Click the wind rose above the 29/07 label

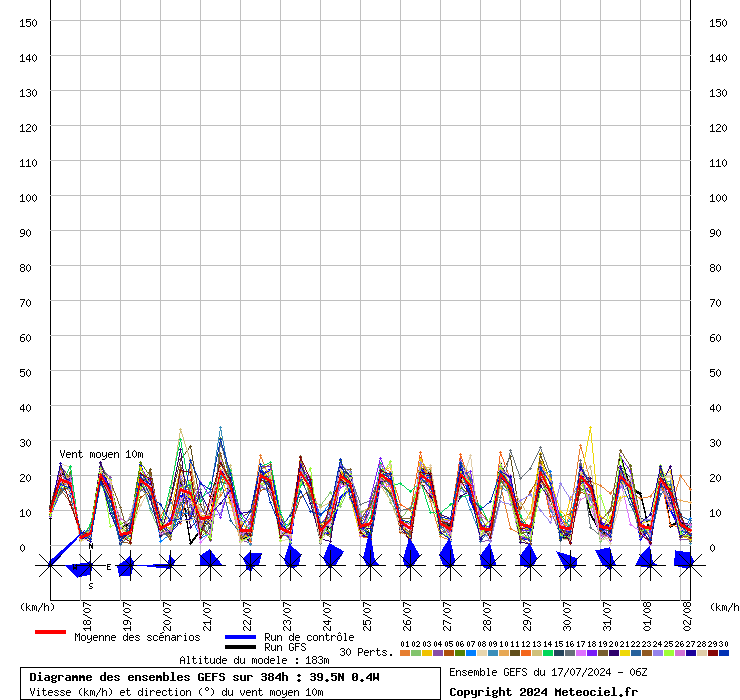tap(529, 565)
